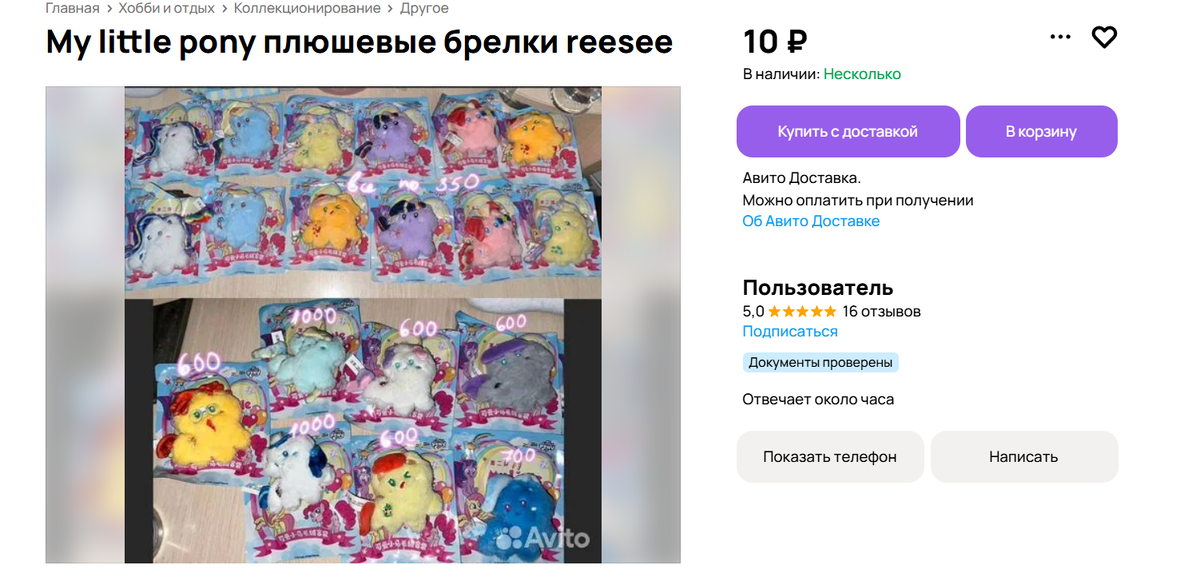Open the three-dots more options menu
This screenshot has width=1200, height=581.
(x=1060, y=38)
